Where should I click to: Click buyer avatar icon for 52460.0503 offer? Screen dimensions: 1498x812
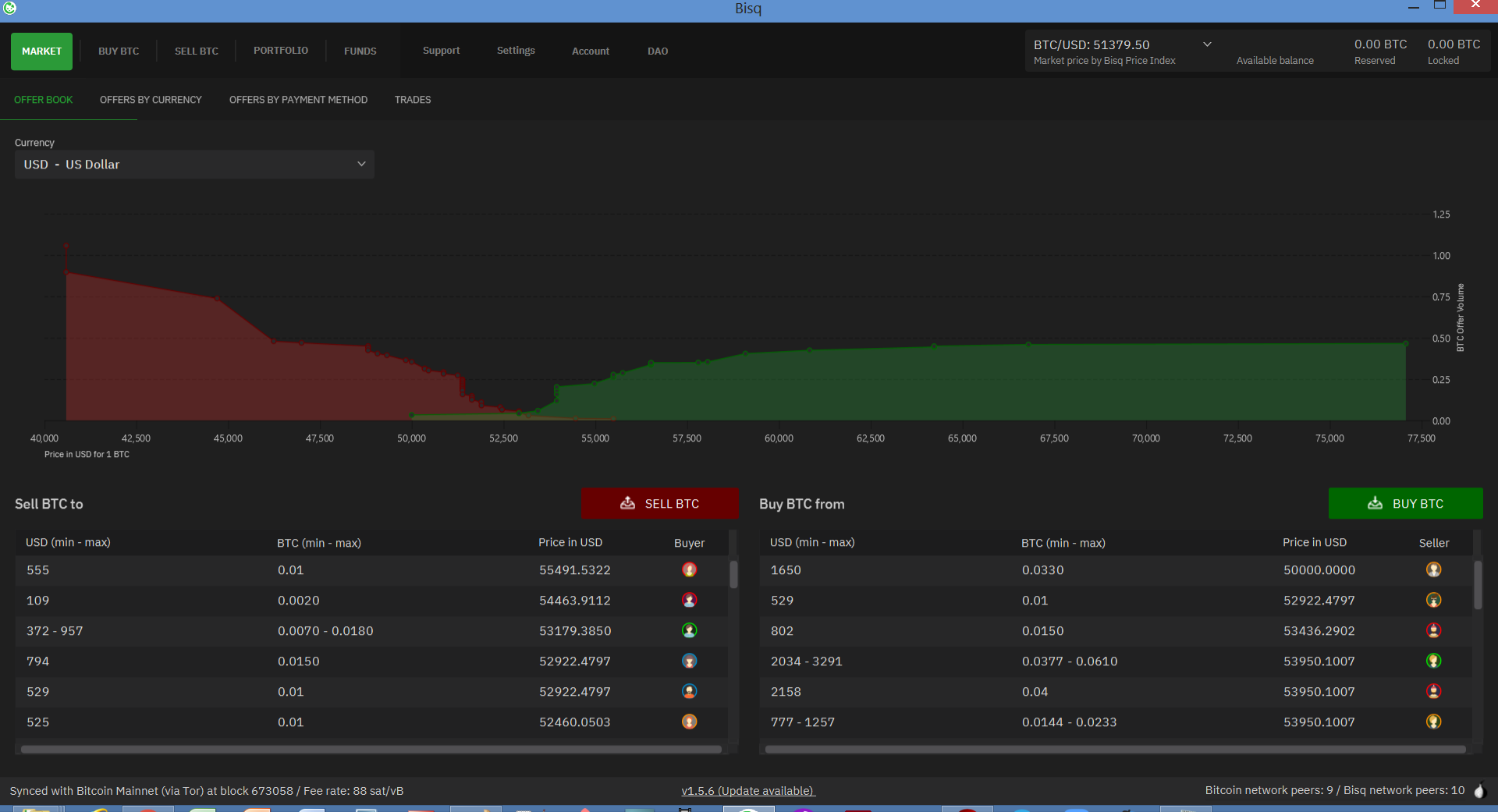(689, 722)
